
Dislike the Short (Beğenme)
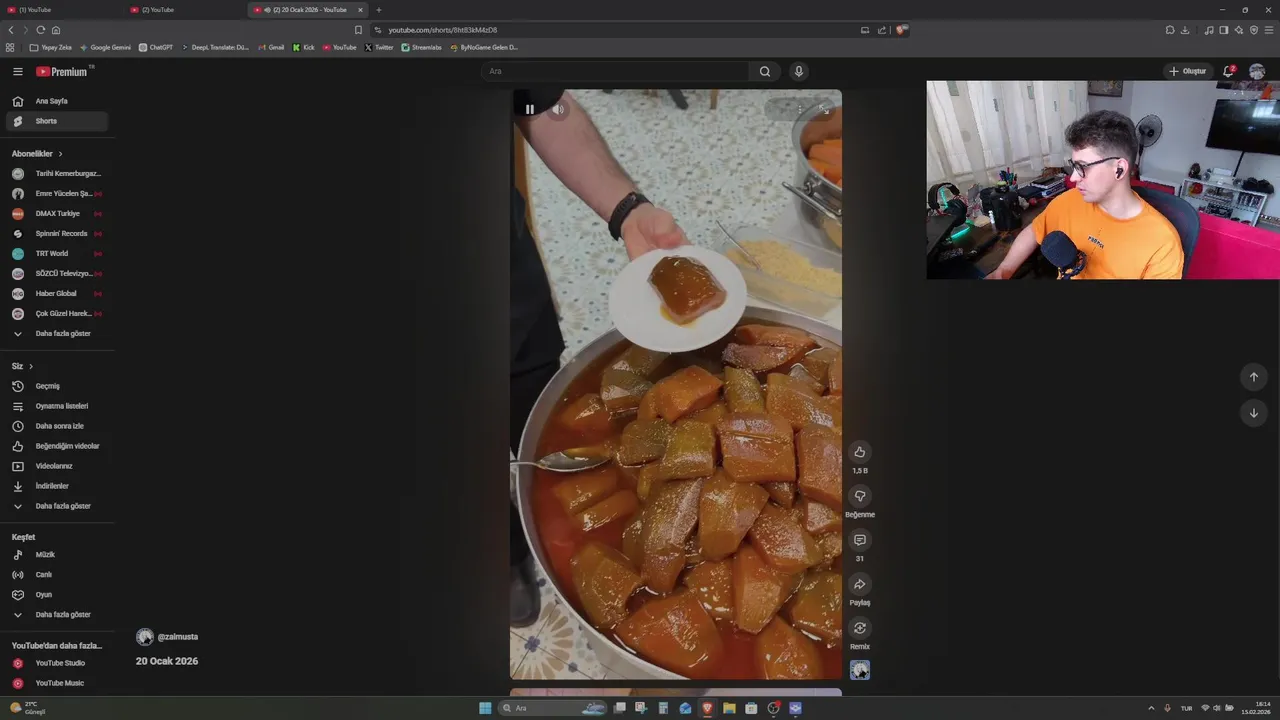(x=859, y=496)
